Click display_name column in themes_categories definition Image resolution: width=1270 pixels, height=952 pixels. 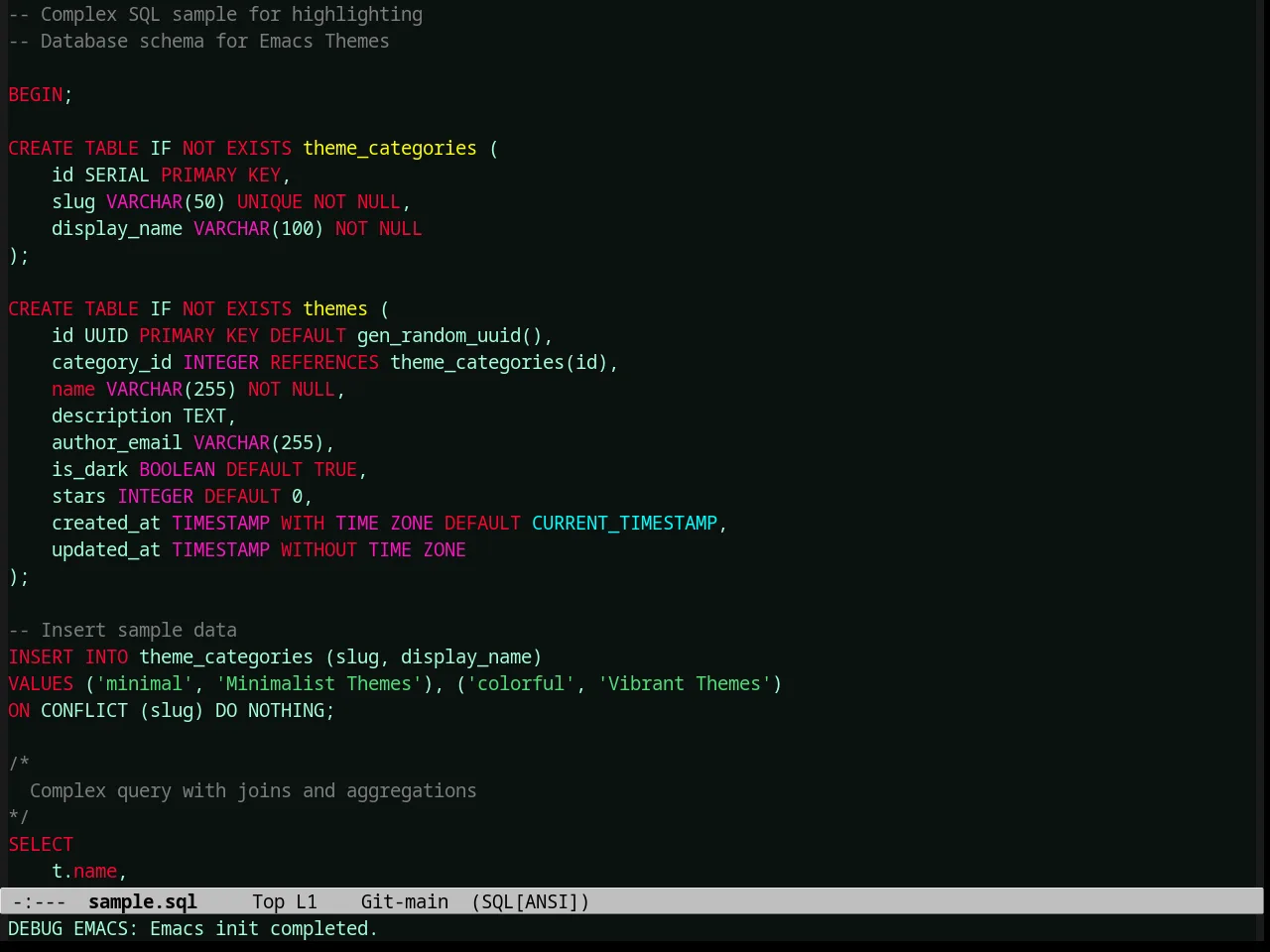pos(117,228)
